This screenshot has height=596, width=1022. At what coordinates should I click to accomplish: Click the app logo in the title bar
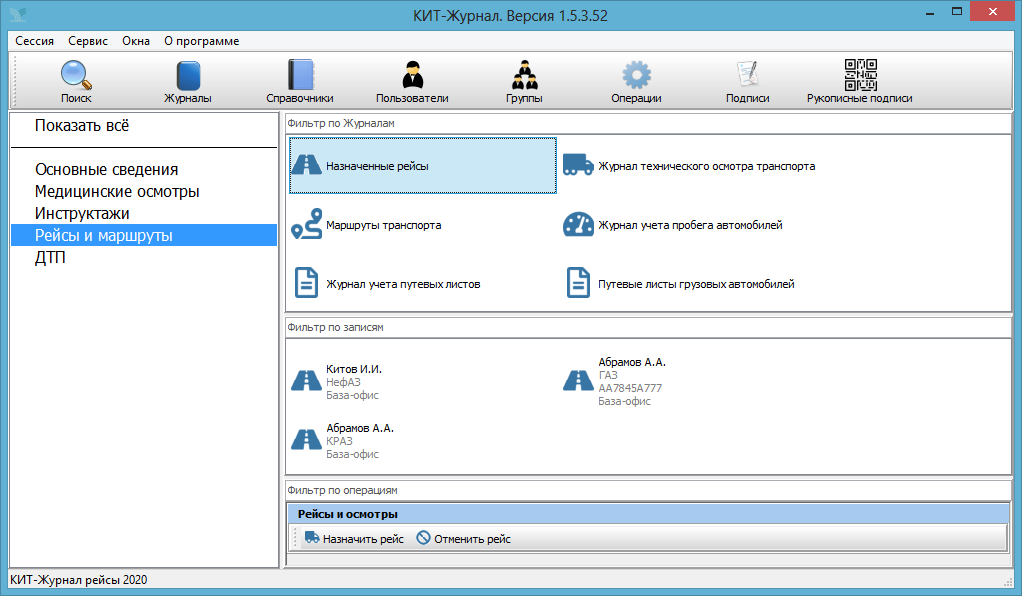[18, 14]
